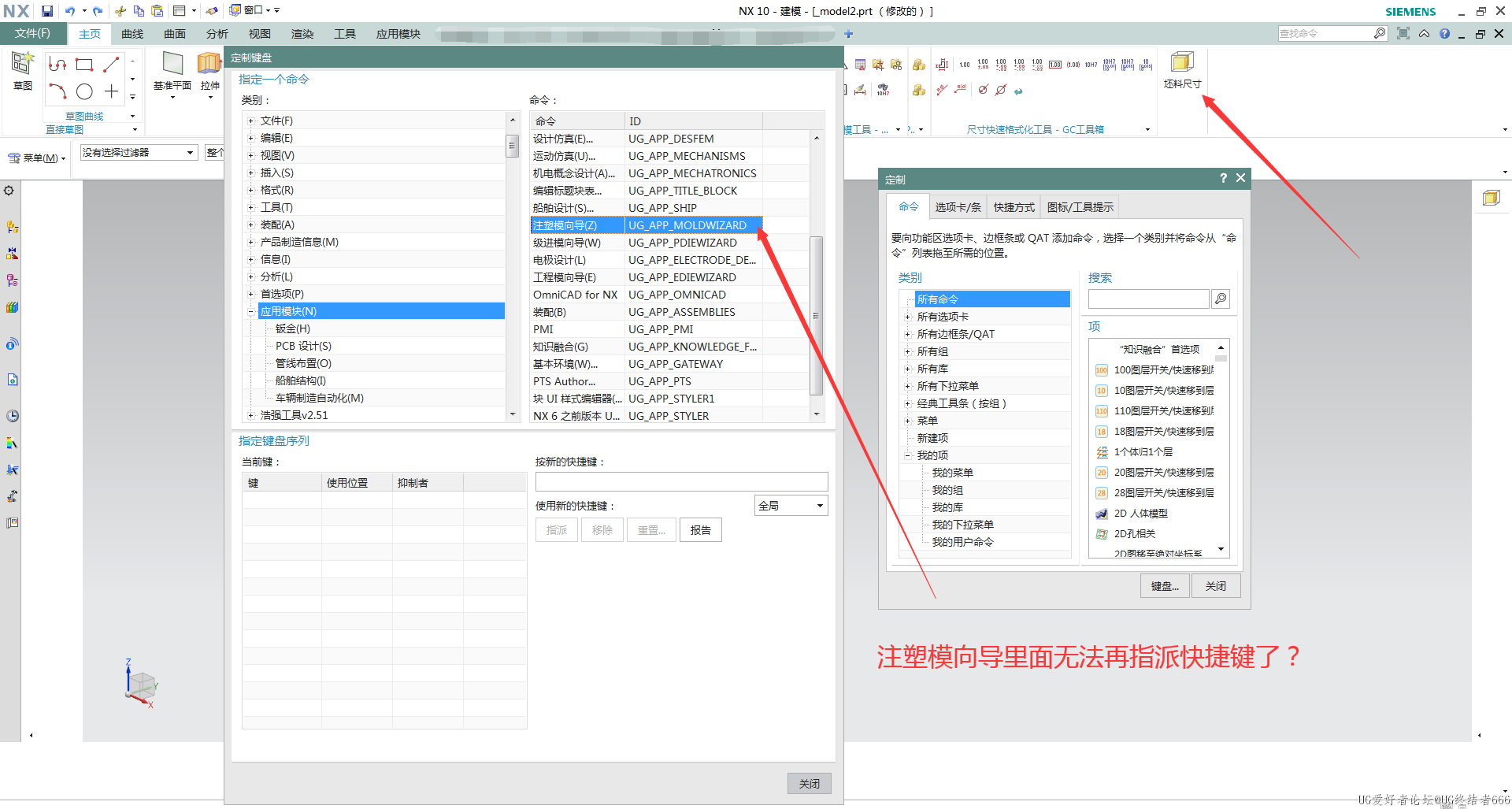Viewport: 1512px width, 809px height.
Task: Collapse the 应用模块(N) category node
Action: [251, 311]
